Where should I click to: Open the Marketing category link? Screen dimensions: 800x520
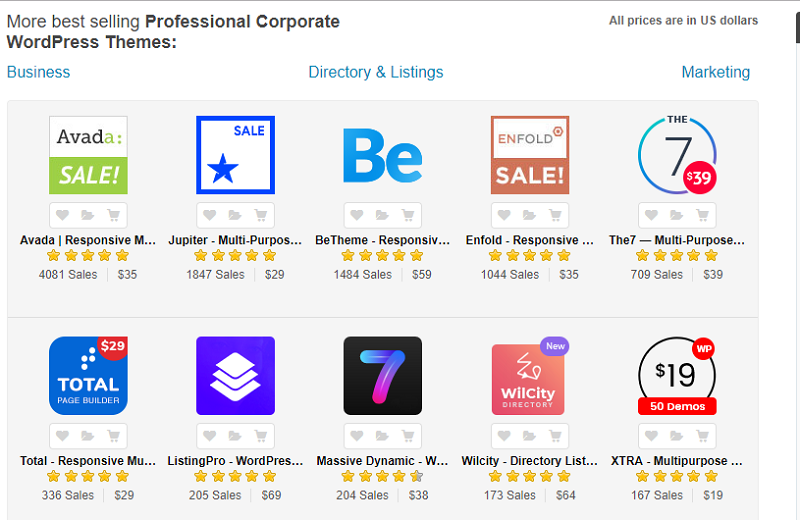(715, 72)
